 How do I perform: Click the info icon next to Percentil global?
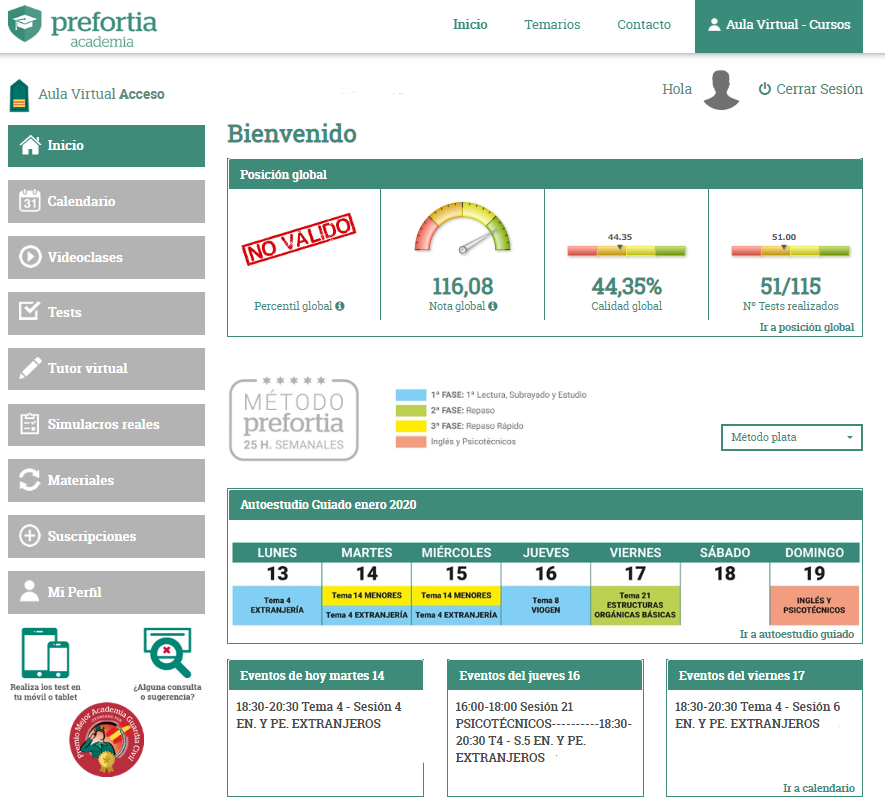pos(340,306)
